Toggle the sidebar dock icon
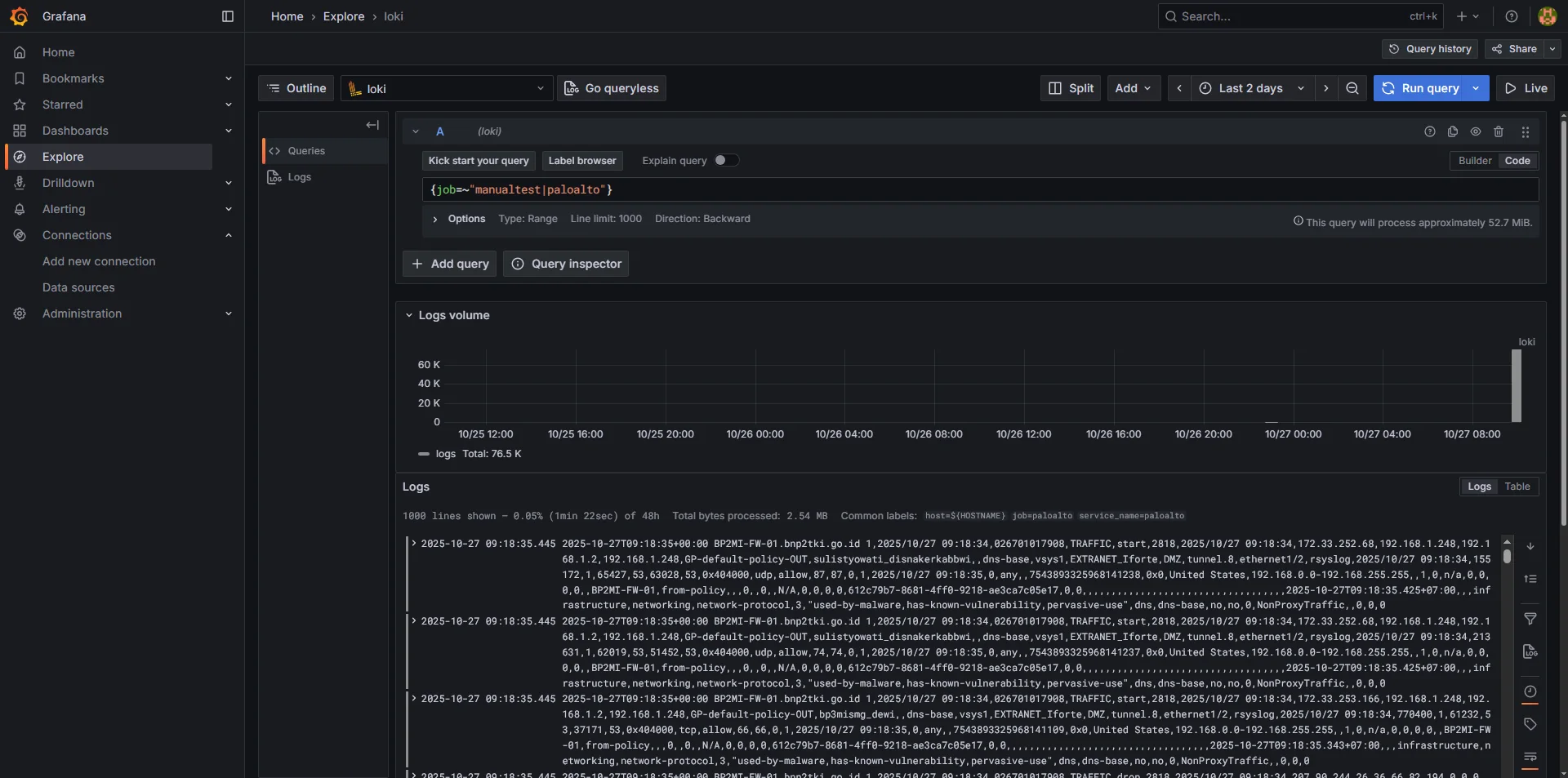Image resolution: width=1568 pixels, height=778 pixels. tap(228, 16)
